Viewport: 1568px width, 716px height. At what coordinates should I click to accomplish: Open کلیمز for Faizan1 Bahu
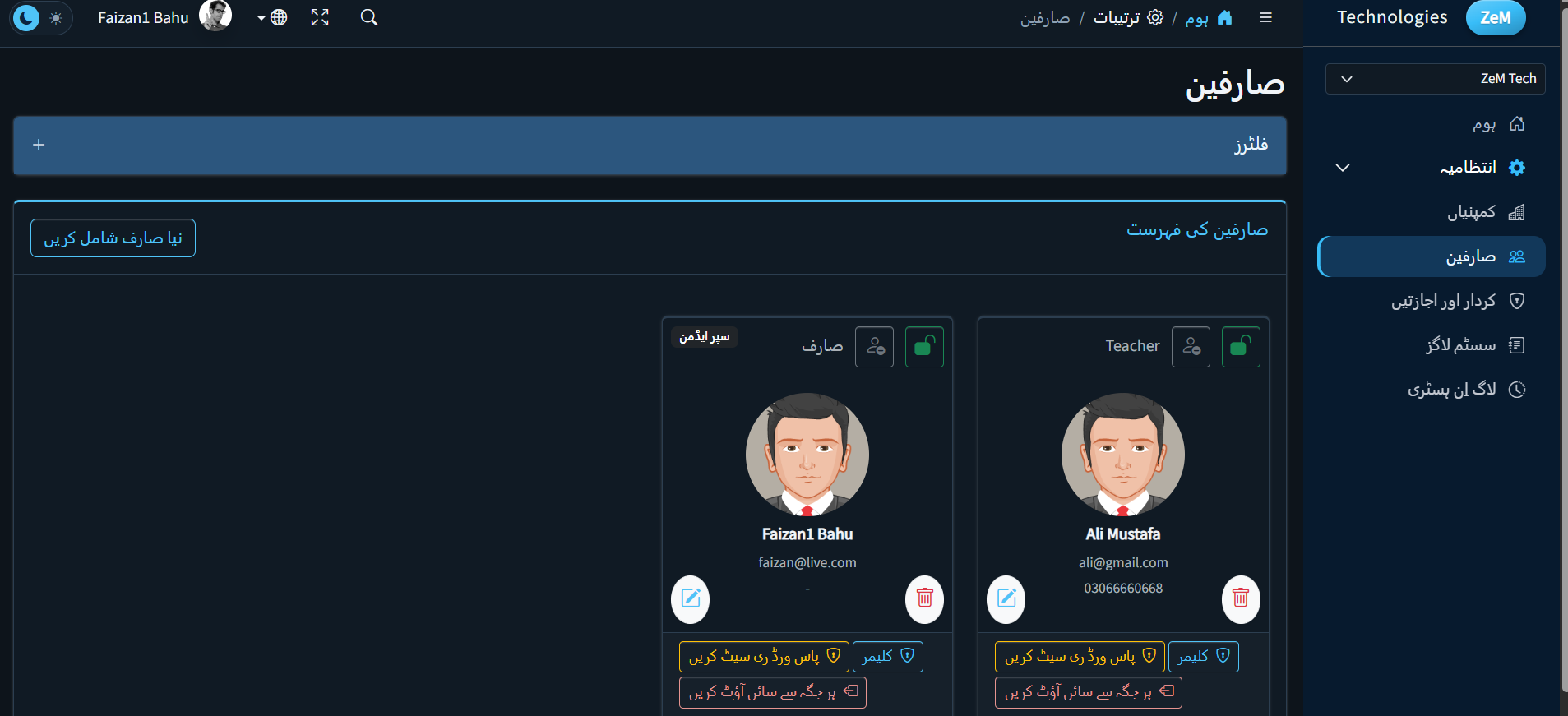pos(888,657)
